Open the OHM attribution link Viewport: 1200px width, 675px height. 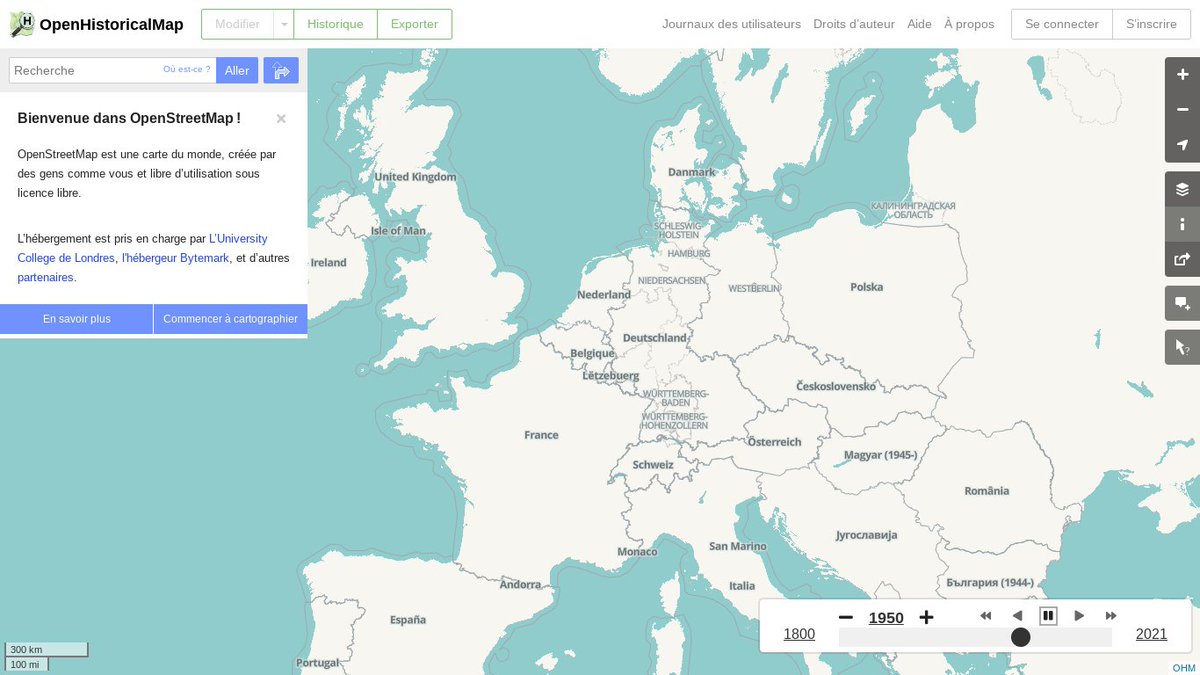point(1184,668)
